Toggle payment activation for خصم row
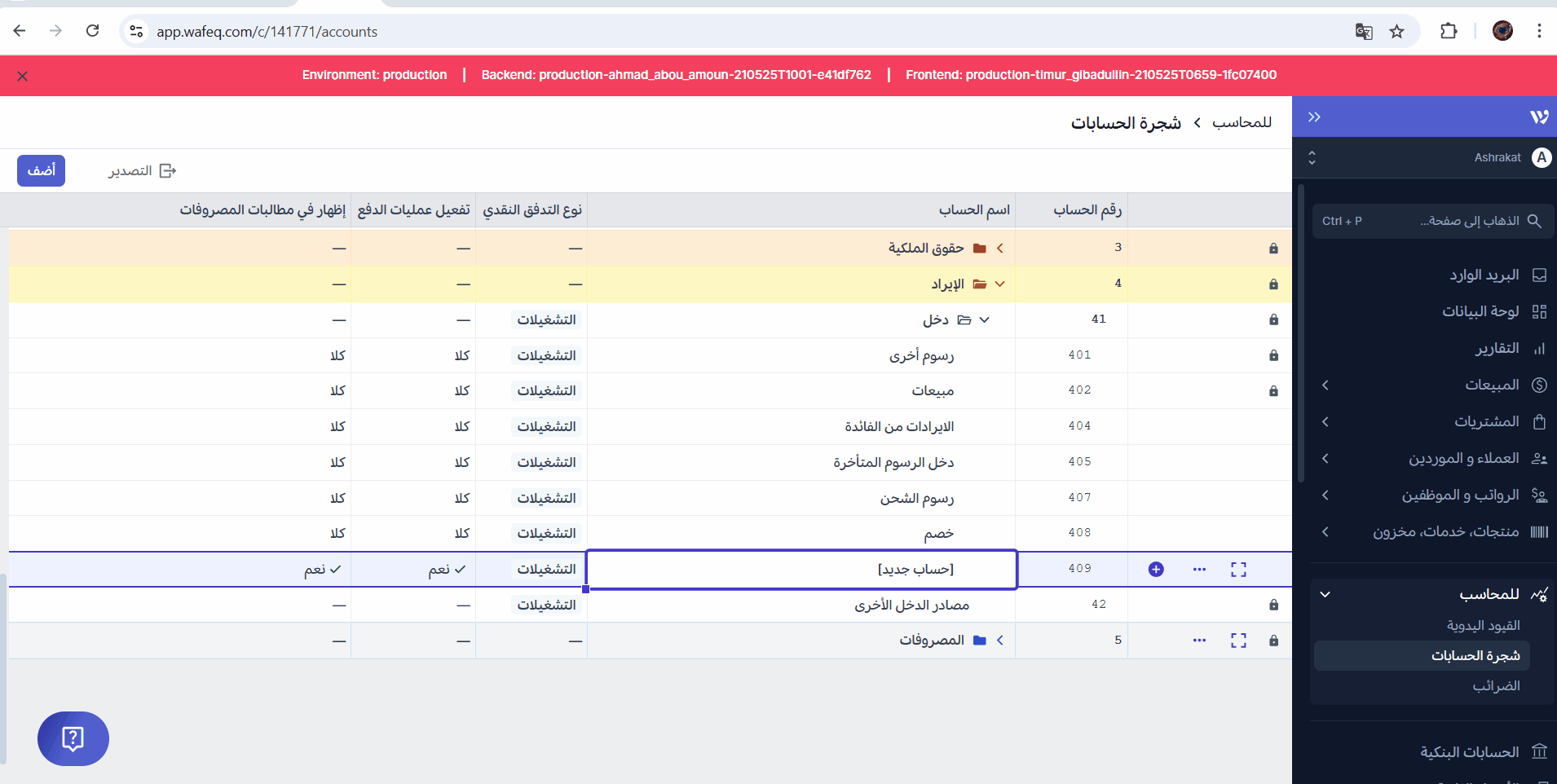 [461, 533]
